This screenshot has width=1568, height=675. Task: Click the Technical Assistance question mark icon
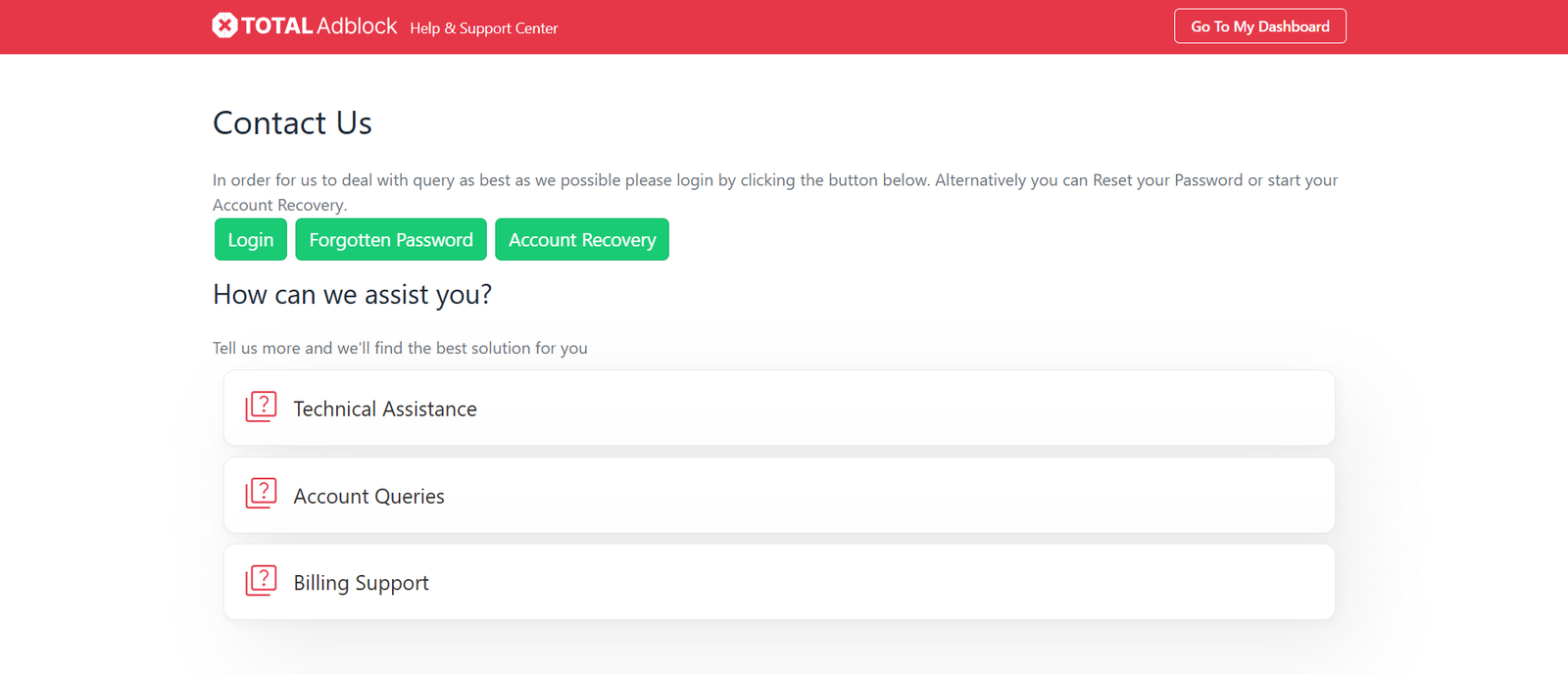(261, 407)
